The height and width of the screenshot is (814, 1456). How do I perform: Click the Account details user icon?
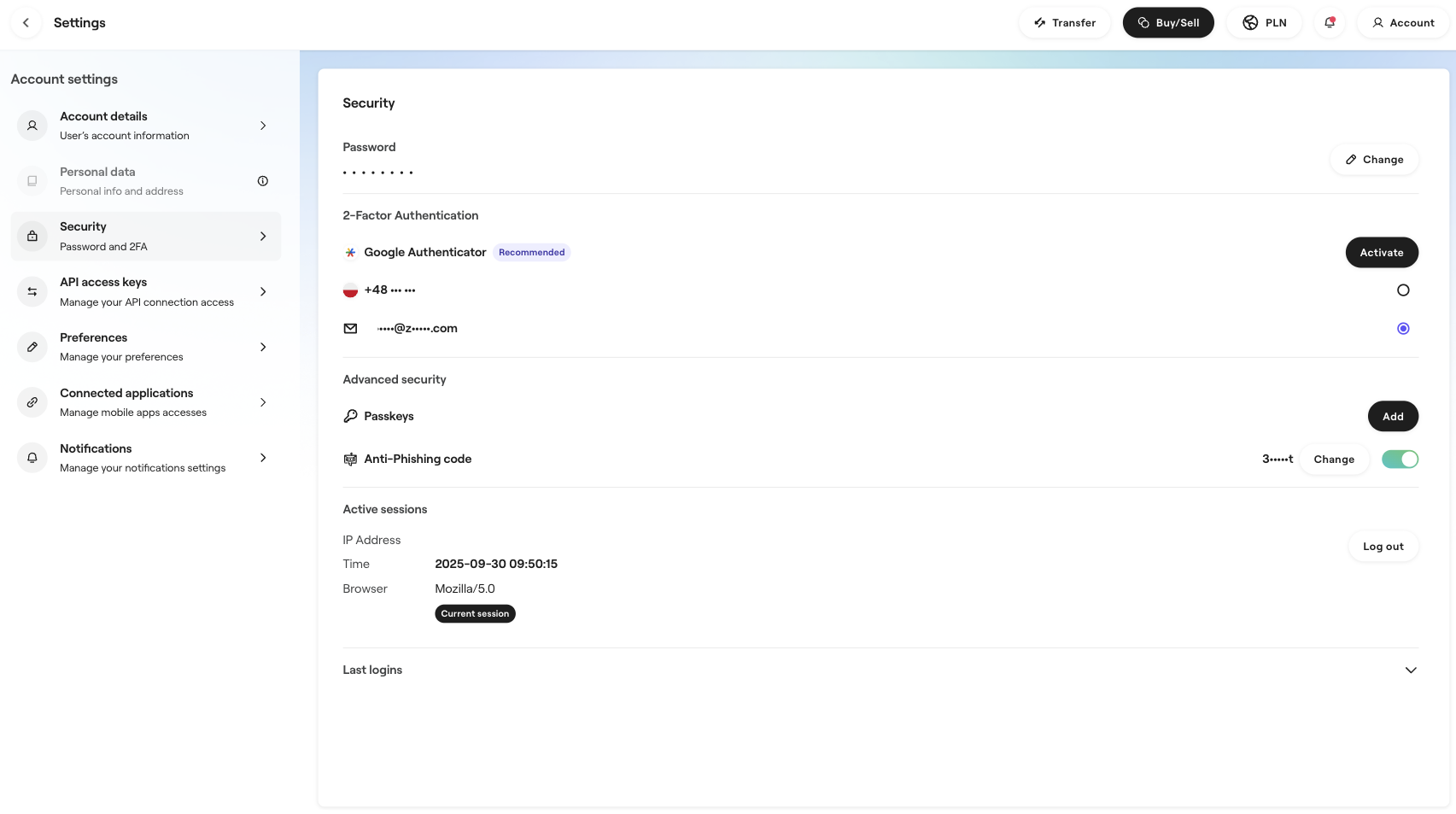pos(32,125)
